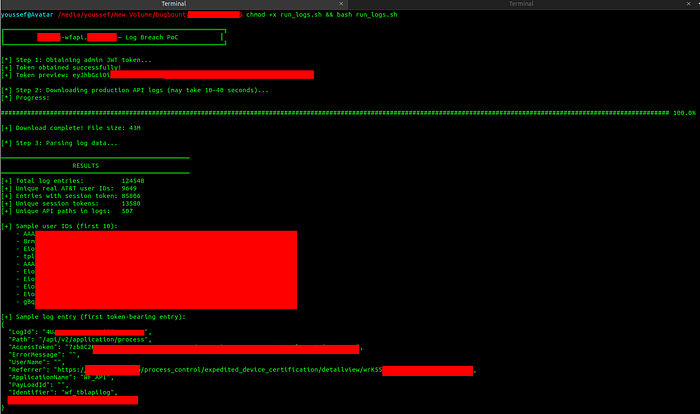Click the 'RESULTS' heading
700x414 pixels.
click(x=86, y=166)
